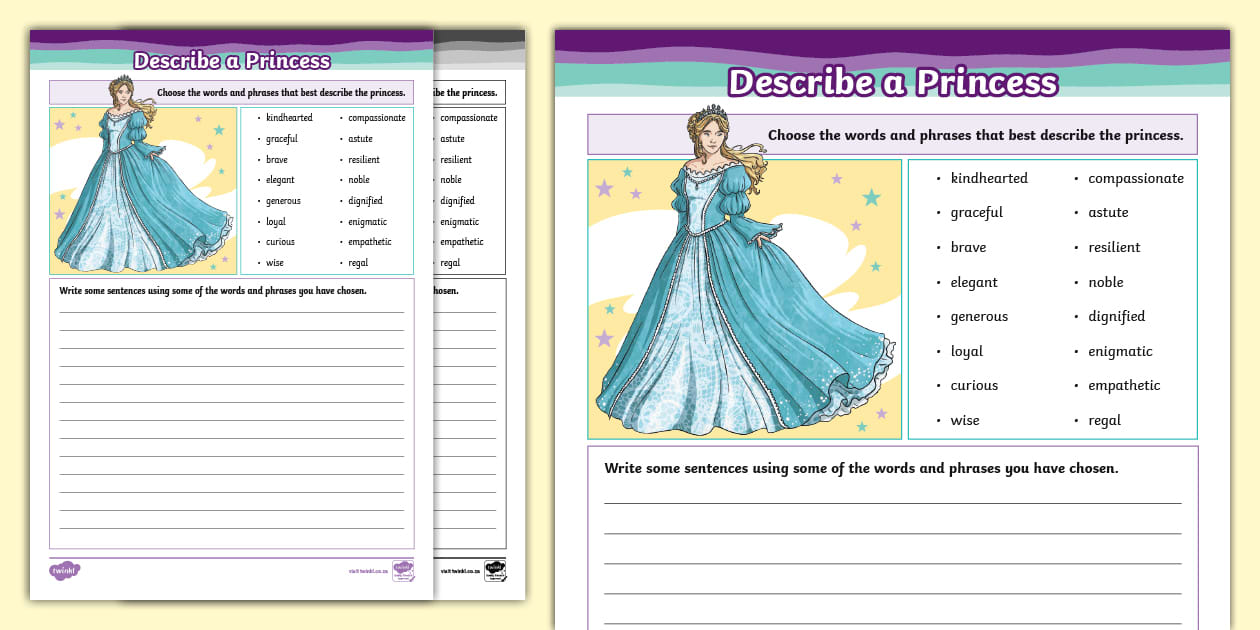Click the "Describe a Princess" title banner
This screenshot has width=1260, height=630.
[x=895, y=83]
